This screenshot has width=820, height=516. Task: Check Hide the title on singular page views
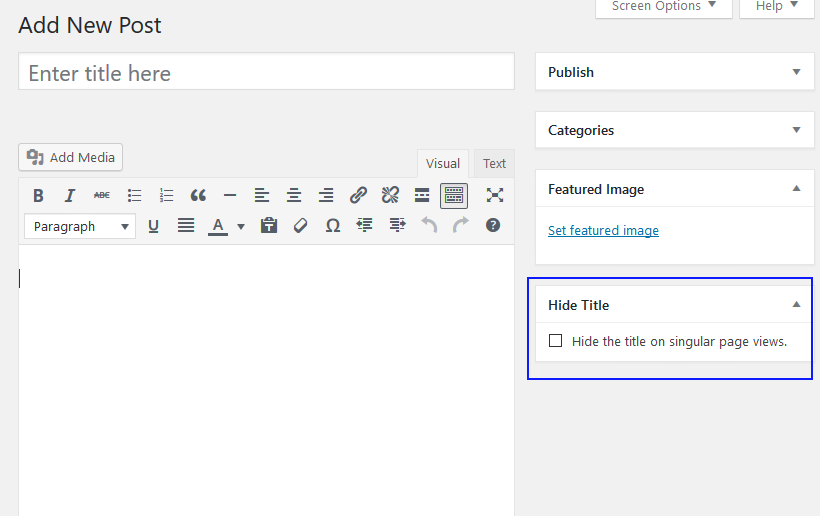click(x=555, y=341)
